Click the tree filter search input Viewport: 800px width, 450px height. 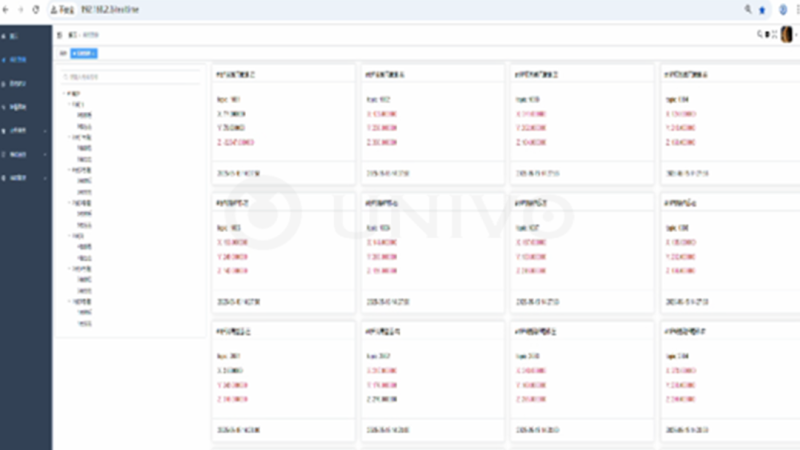(131, 77)
